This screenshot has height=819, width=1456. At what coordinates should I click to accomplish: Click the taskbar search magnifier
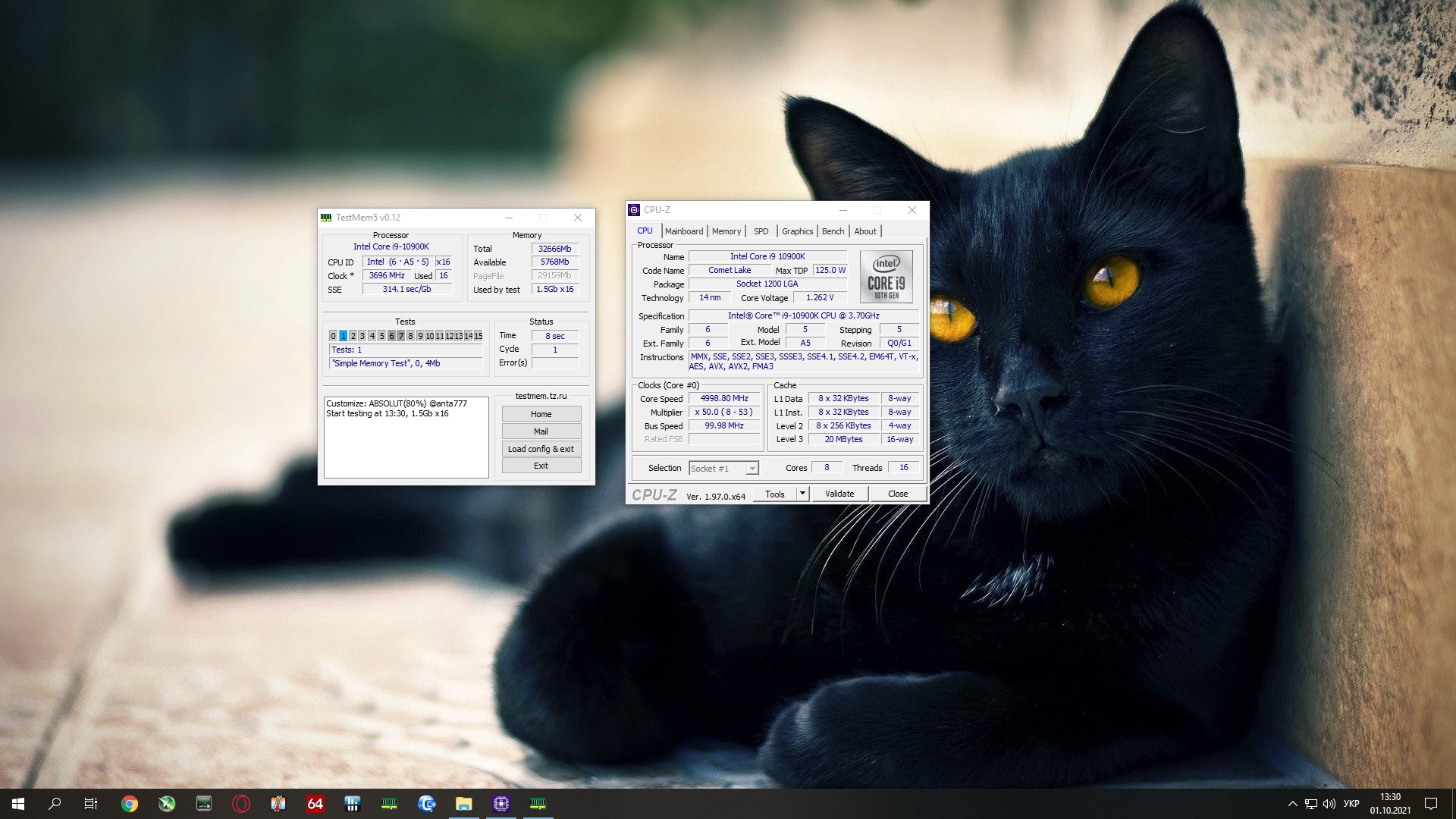coord(55,804)
